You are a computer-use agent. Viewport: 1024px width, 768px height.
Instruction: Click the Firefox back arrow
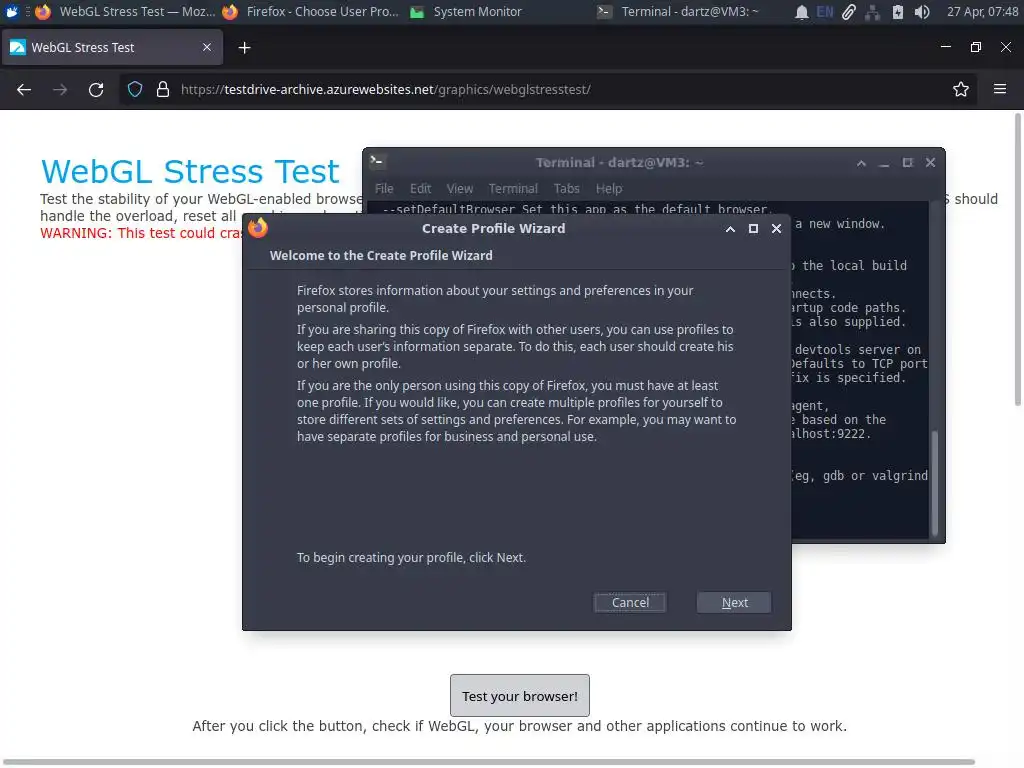click(24, 89)
